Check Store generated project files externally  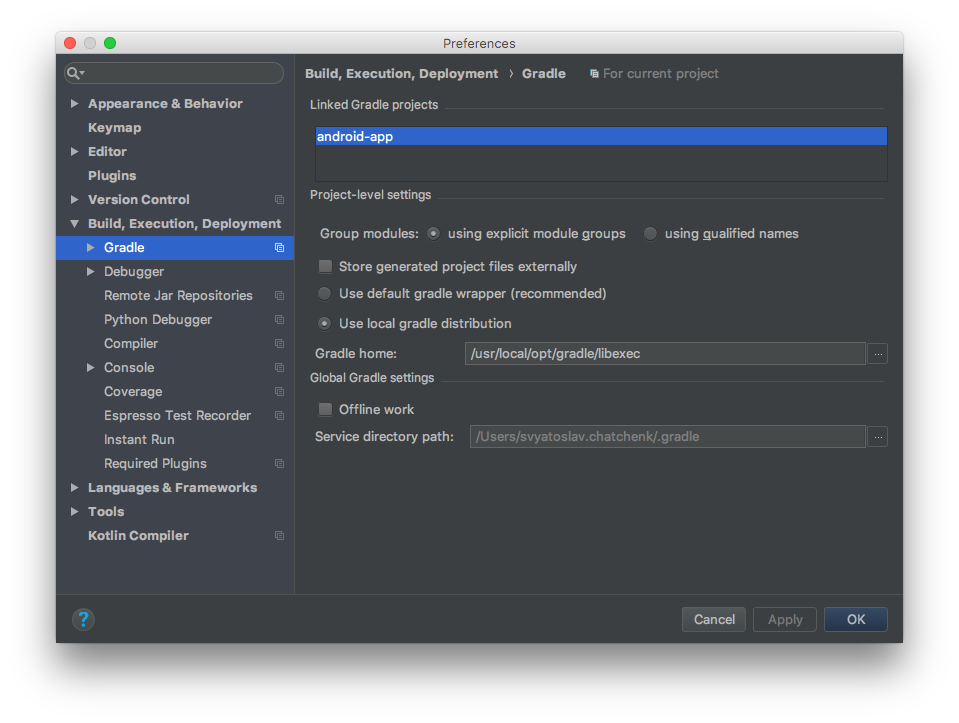(x=325, y=267)
